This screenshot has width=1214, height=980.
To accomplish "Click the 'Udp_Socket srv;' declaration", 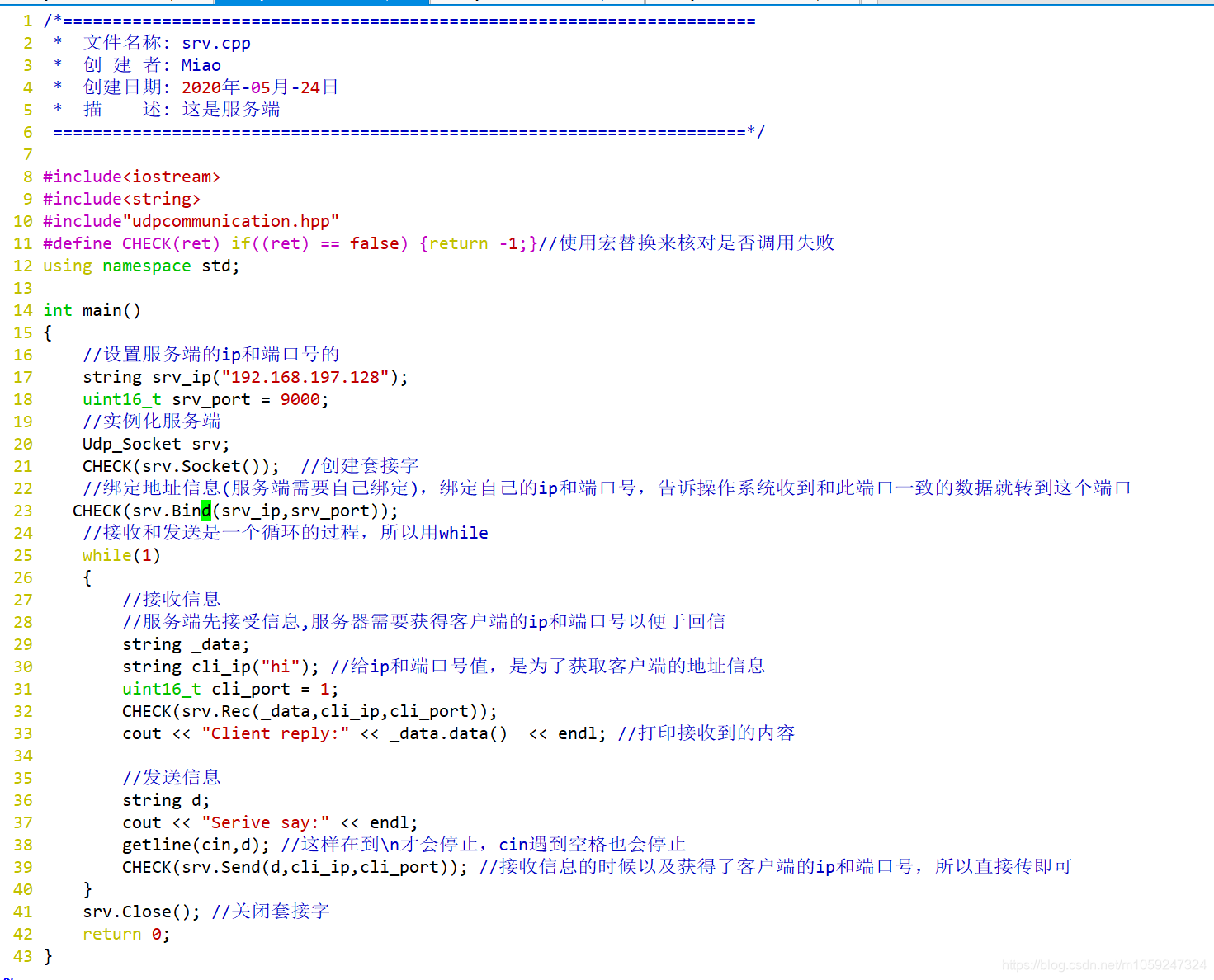I will [x=156, y=444].
